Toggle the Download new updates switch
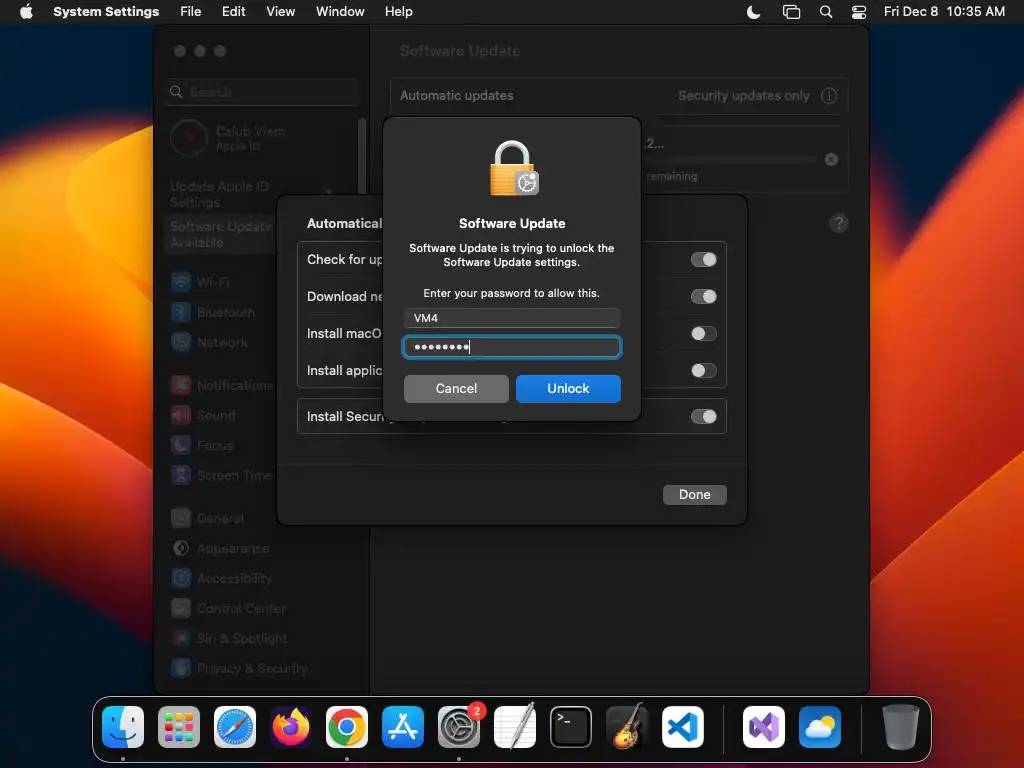 tap(703, 296)
